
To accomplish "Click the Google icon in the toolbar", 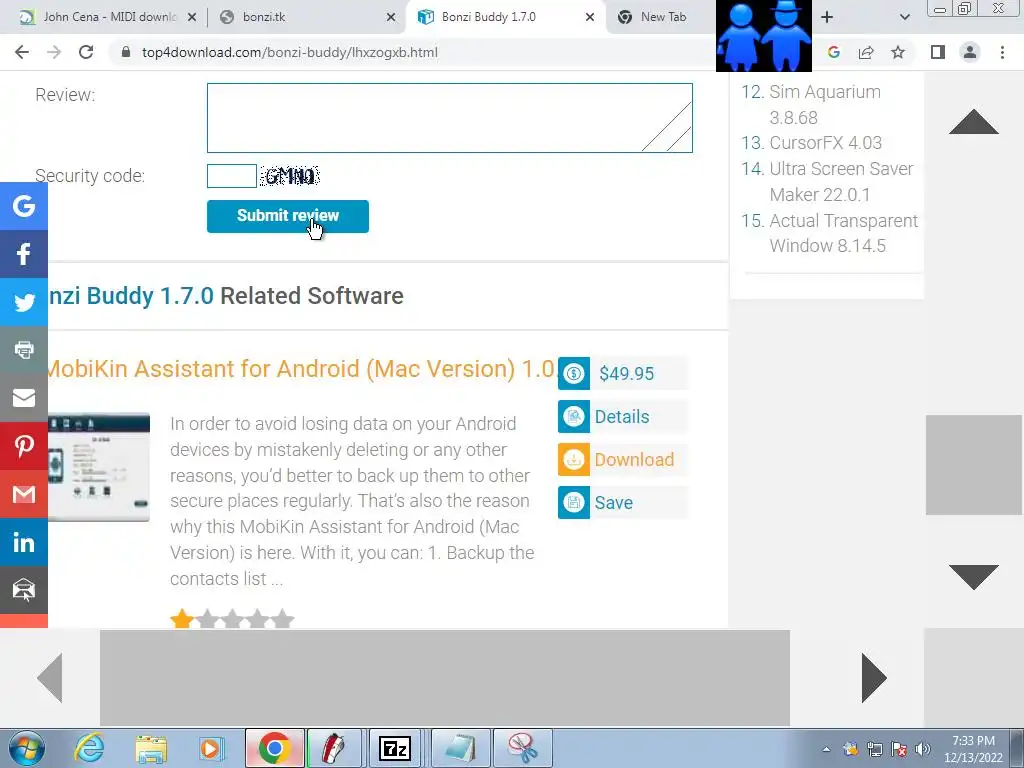I will [x=833, y=52].
